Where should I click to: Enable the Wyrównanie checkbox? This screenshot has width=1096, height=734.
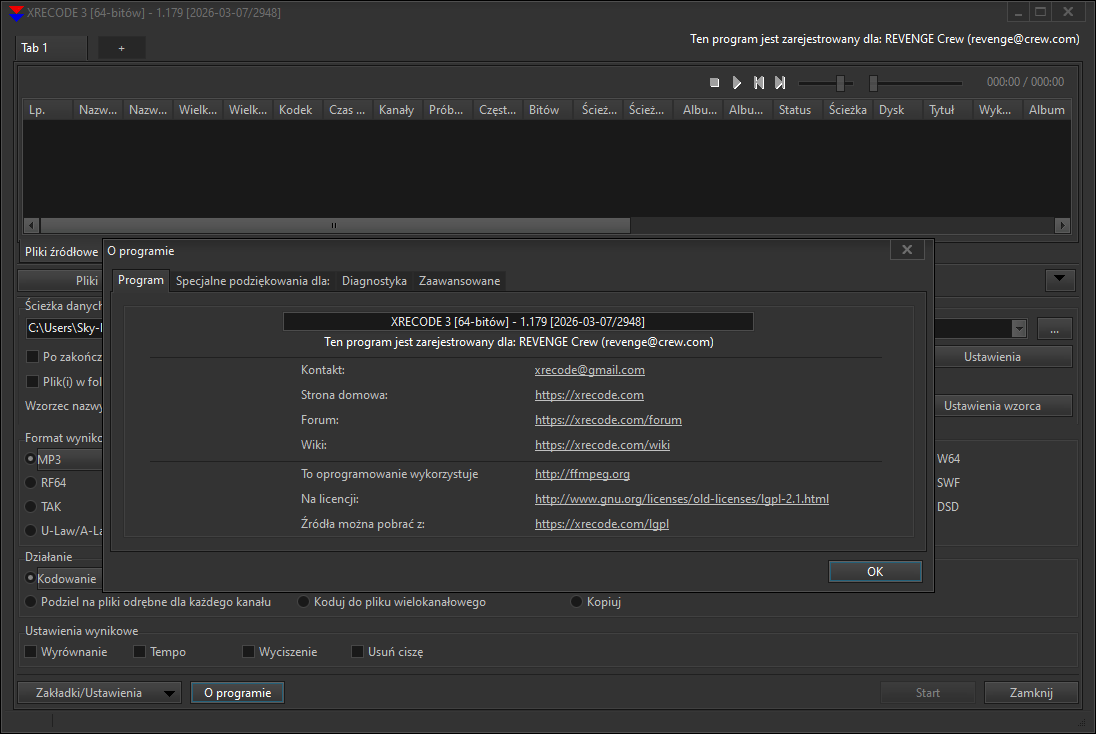(x=31, y=652)
